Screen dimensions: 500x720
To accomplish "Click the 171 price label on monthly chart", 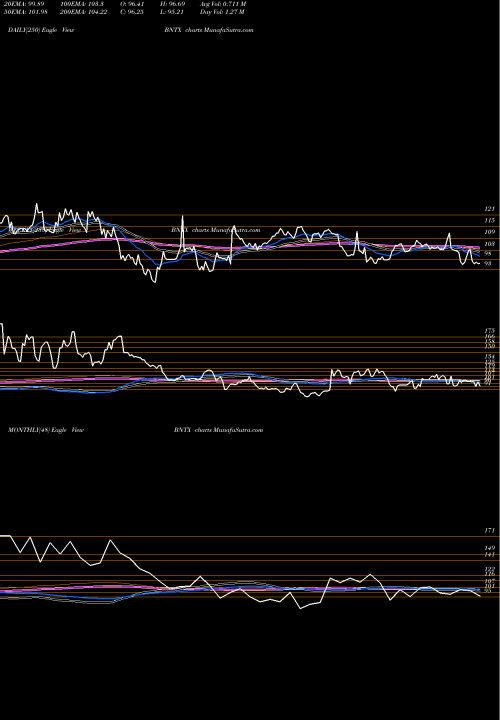I will pyautogui.click(x=489, y=531).
